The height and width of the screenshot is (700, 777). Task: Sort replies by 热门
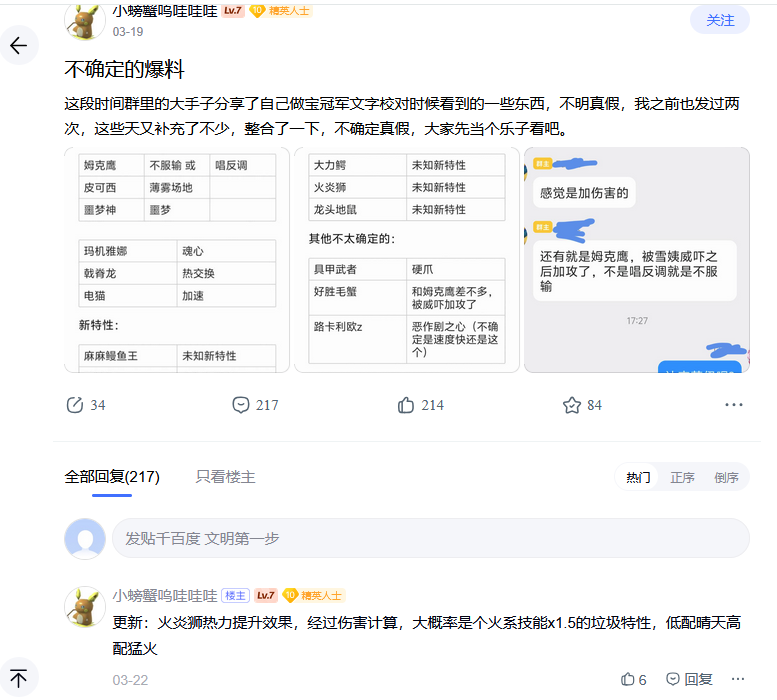coord(638,477)
